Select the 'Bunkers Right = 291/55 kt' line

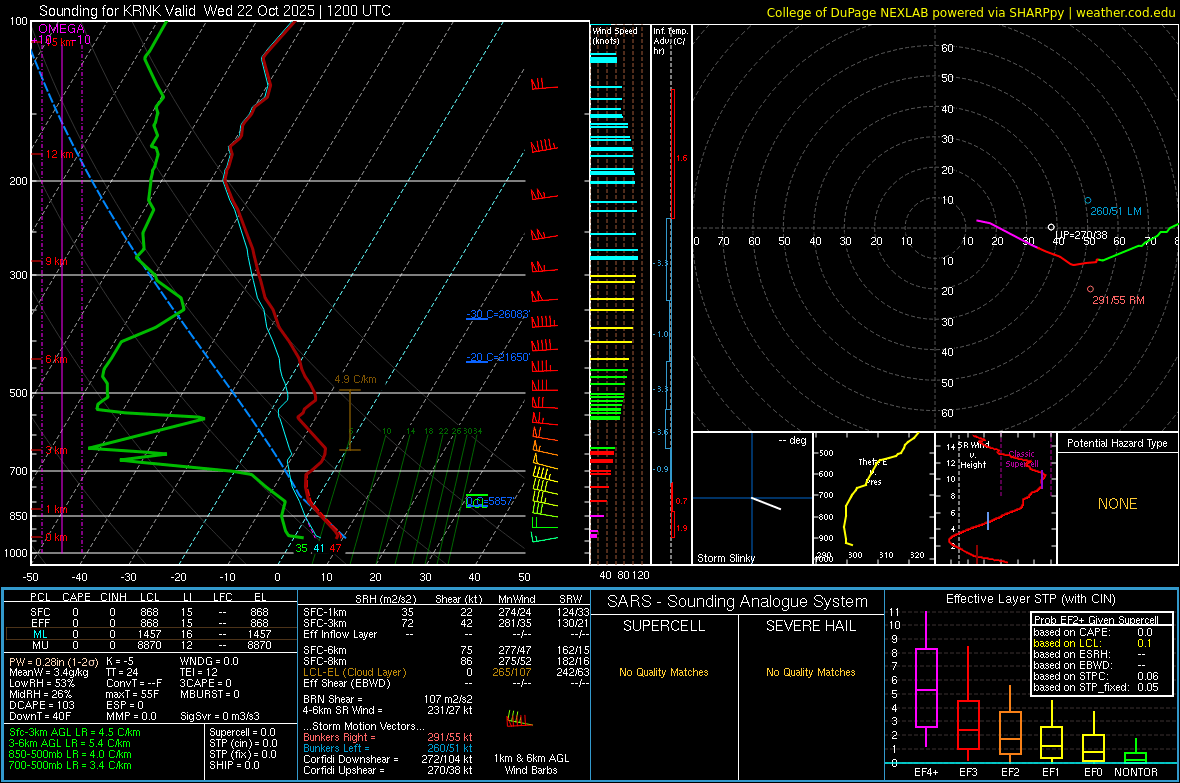(388, 737)
